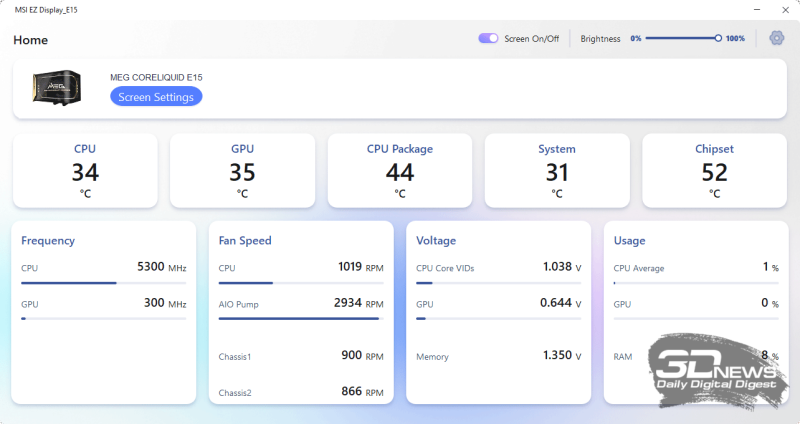Minimize the MSI EZ Display window
This screenshot has width=800, height=424.
click(x=757, y=10)
